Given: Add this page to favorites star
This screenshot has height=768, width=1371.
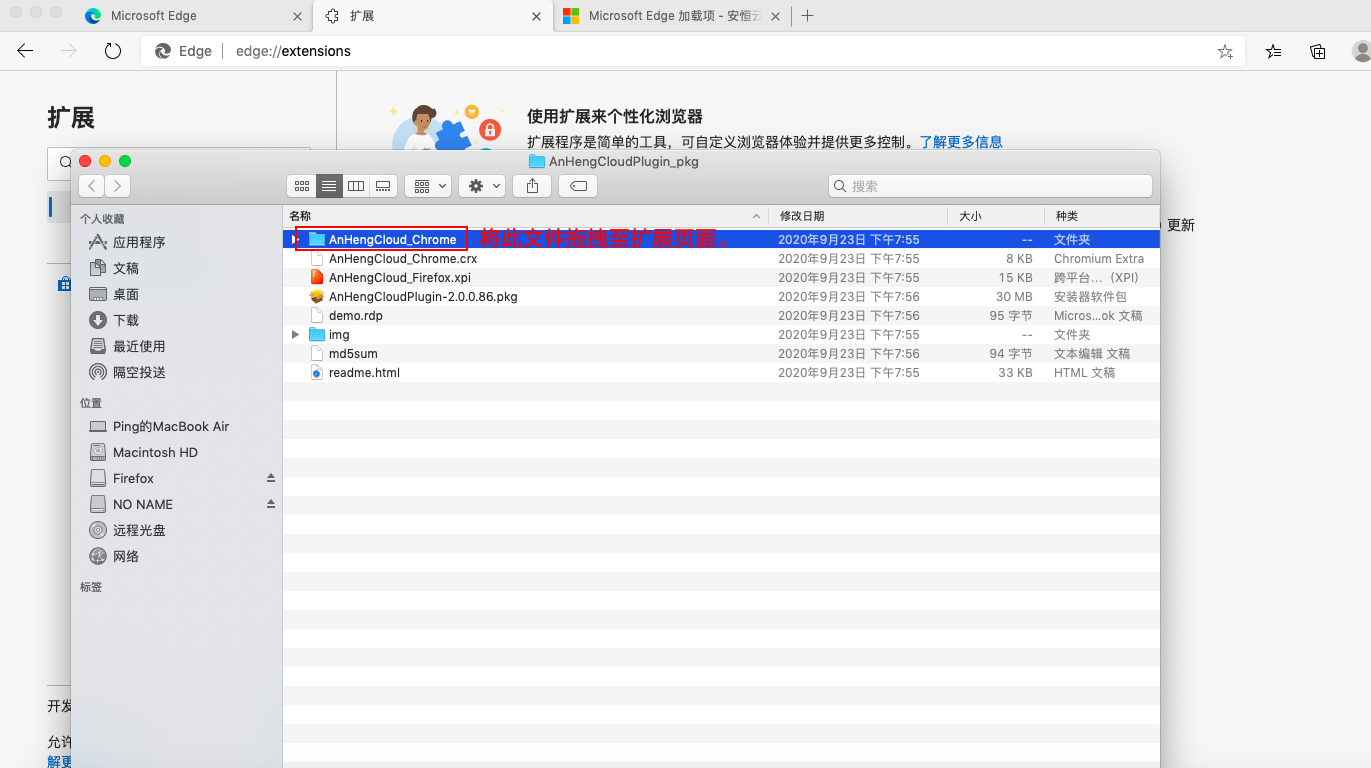Looking at the screenshot, I should click(1225, 51).
